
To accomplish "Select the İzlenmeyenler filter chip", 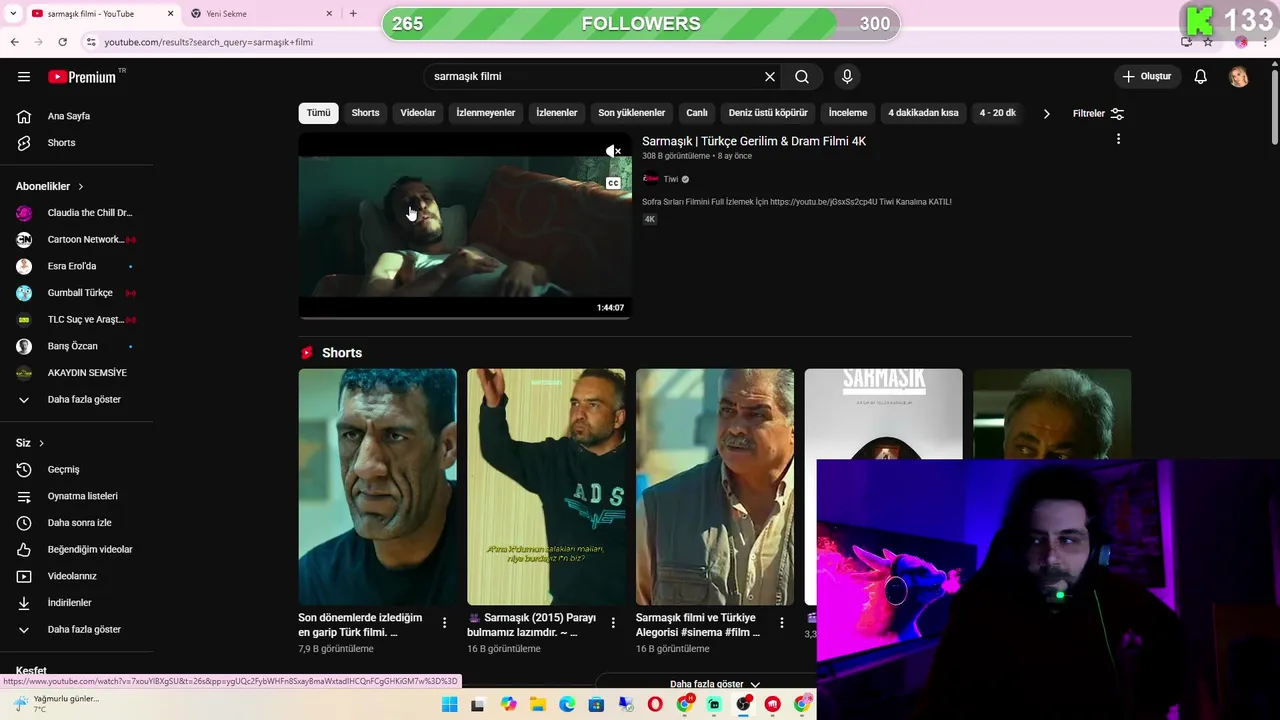I will tap(486, 113).
